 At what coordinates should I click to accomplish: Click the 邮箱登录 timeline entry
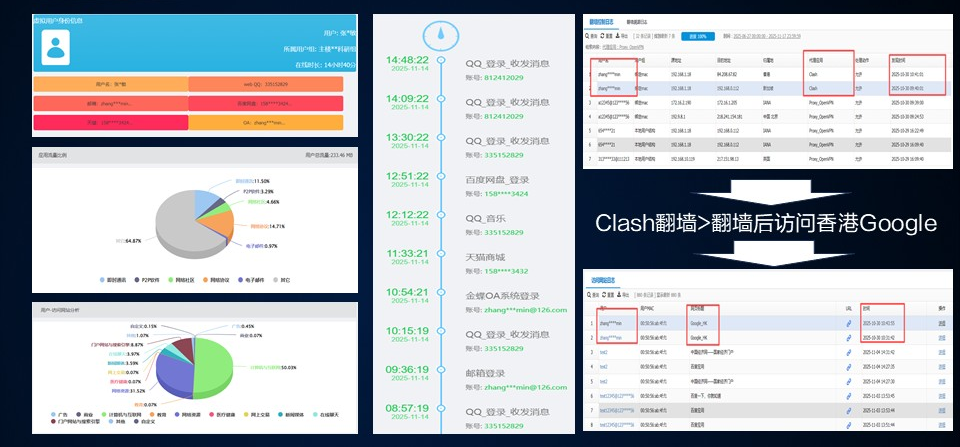point(485,373)
